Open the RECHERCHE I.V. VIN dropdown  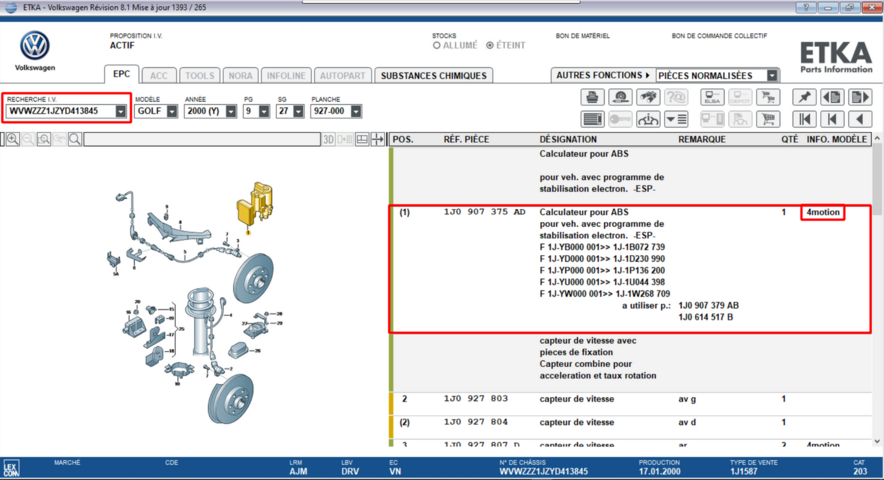click(x=121, y=111)
